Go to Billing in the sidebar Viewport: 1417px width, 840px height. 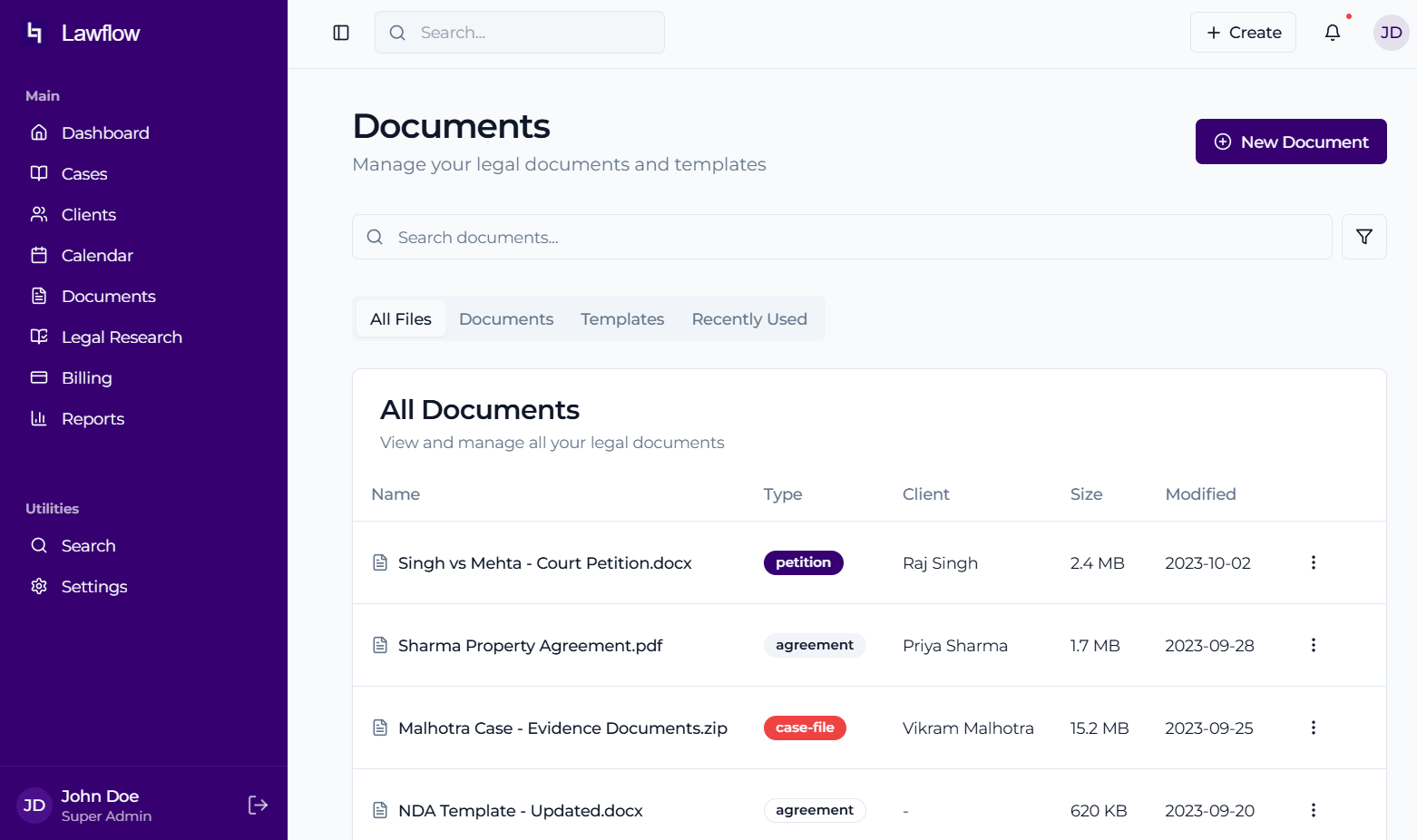point(86,378)
